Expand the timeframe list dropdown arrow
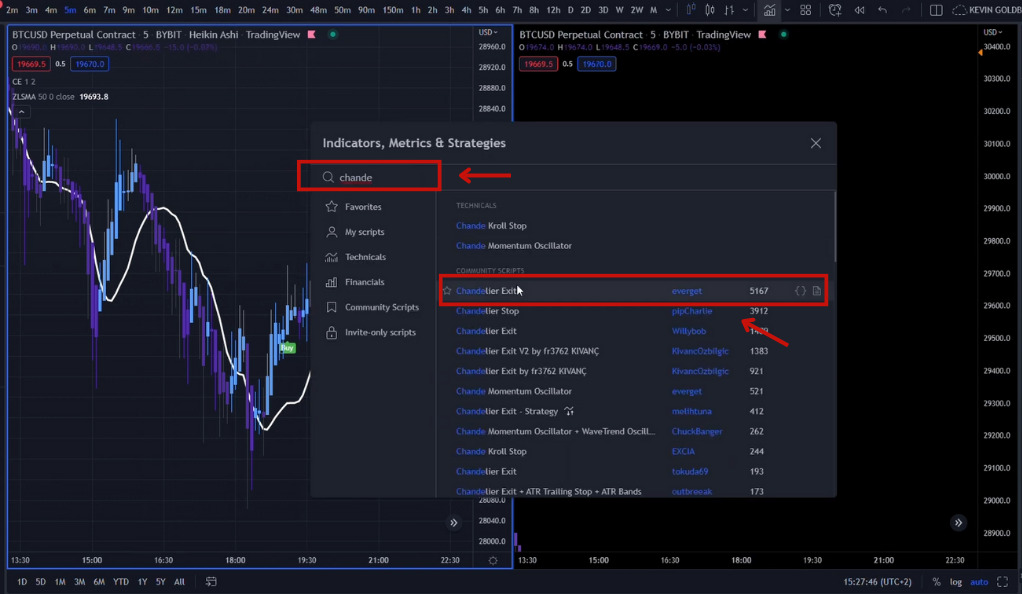The width and height of the screenshot is (1022, 594). pos(668,10)
